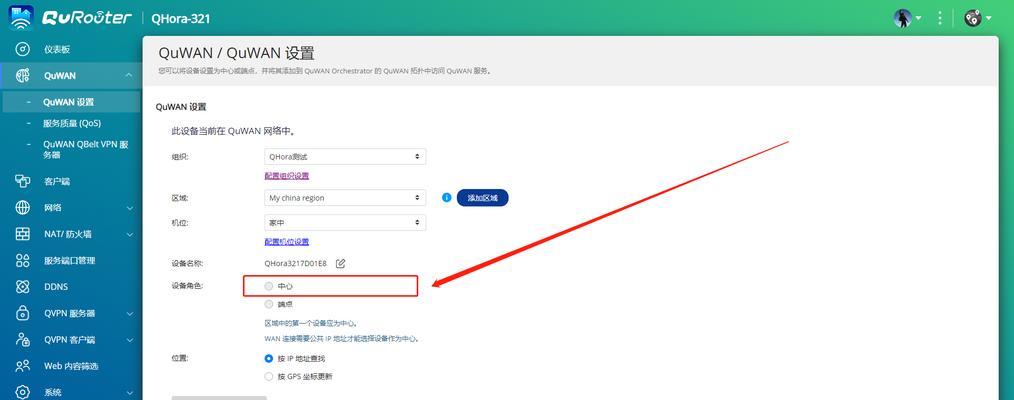Image resolution: width=1014 pixels, height=400 pixels.
Task: Open the three-dot more options menu
Action: pyautogui.click(x=940, y=18)
